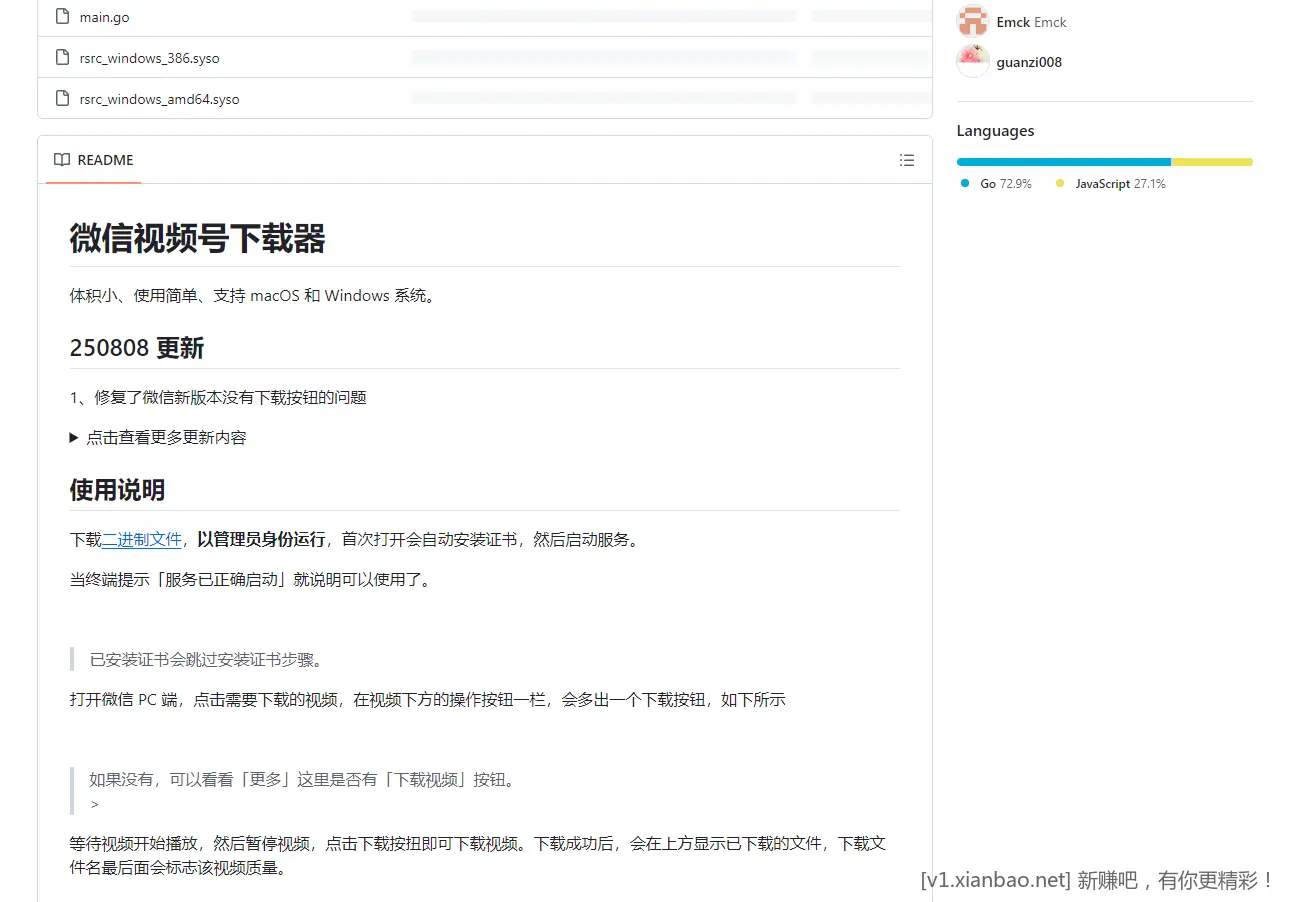
Task: Click the line starting 打开微信 PC 端
Action: [x=428, y=699]
